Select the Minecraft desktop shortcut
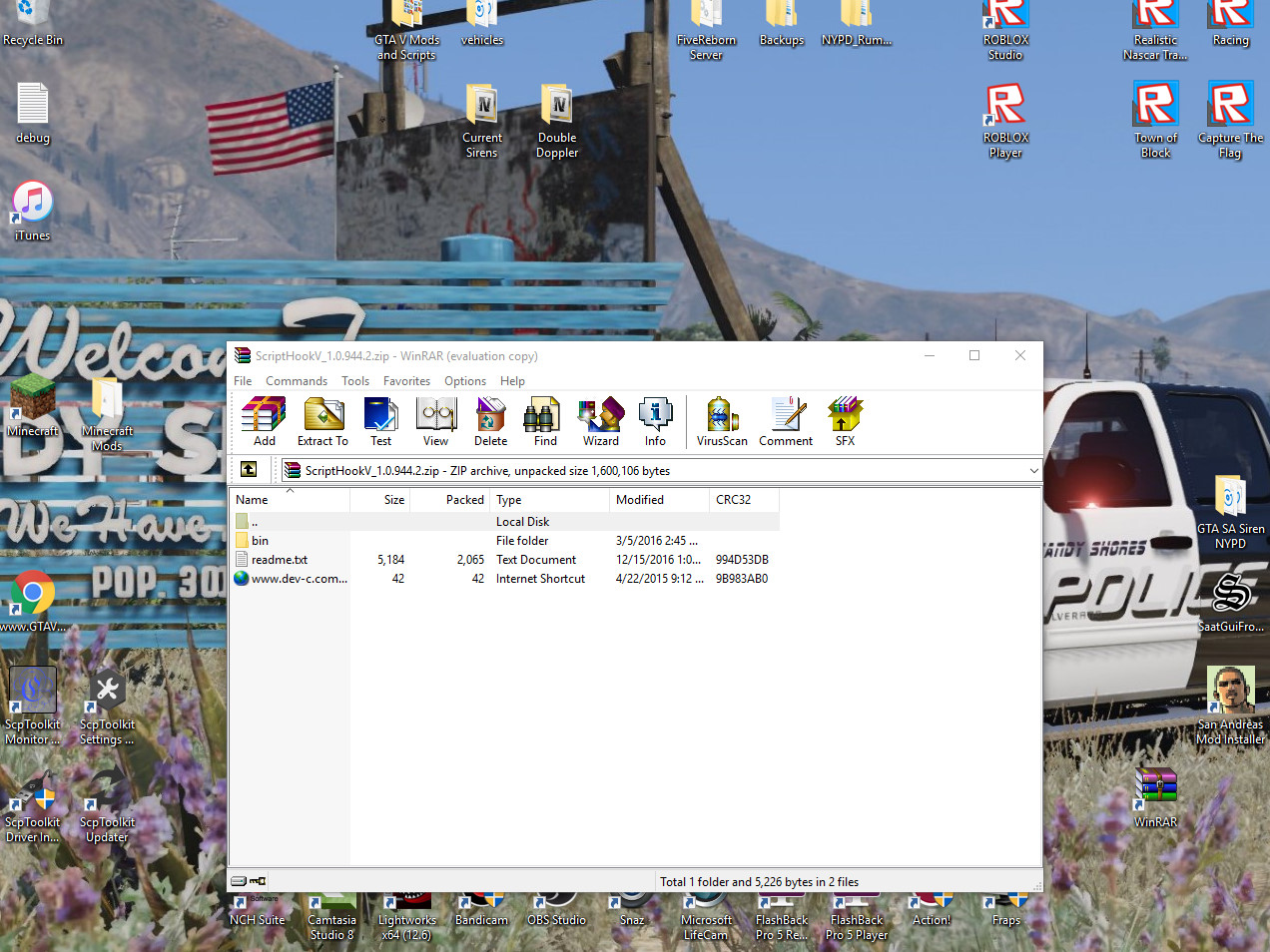 coord(33,406)
